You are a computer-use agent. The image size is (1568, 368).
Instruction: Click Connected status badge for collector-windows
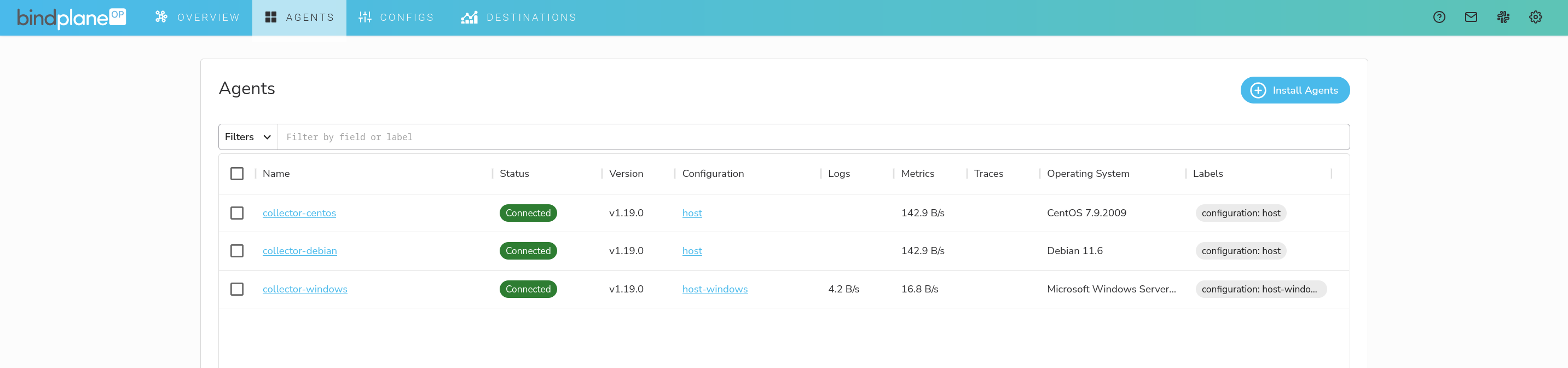528,289
